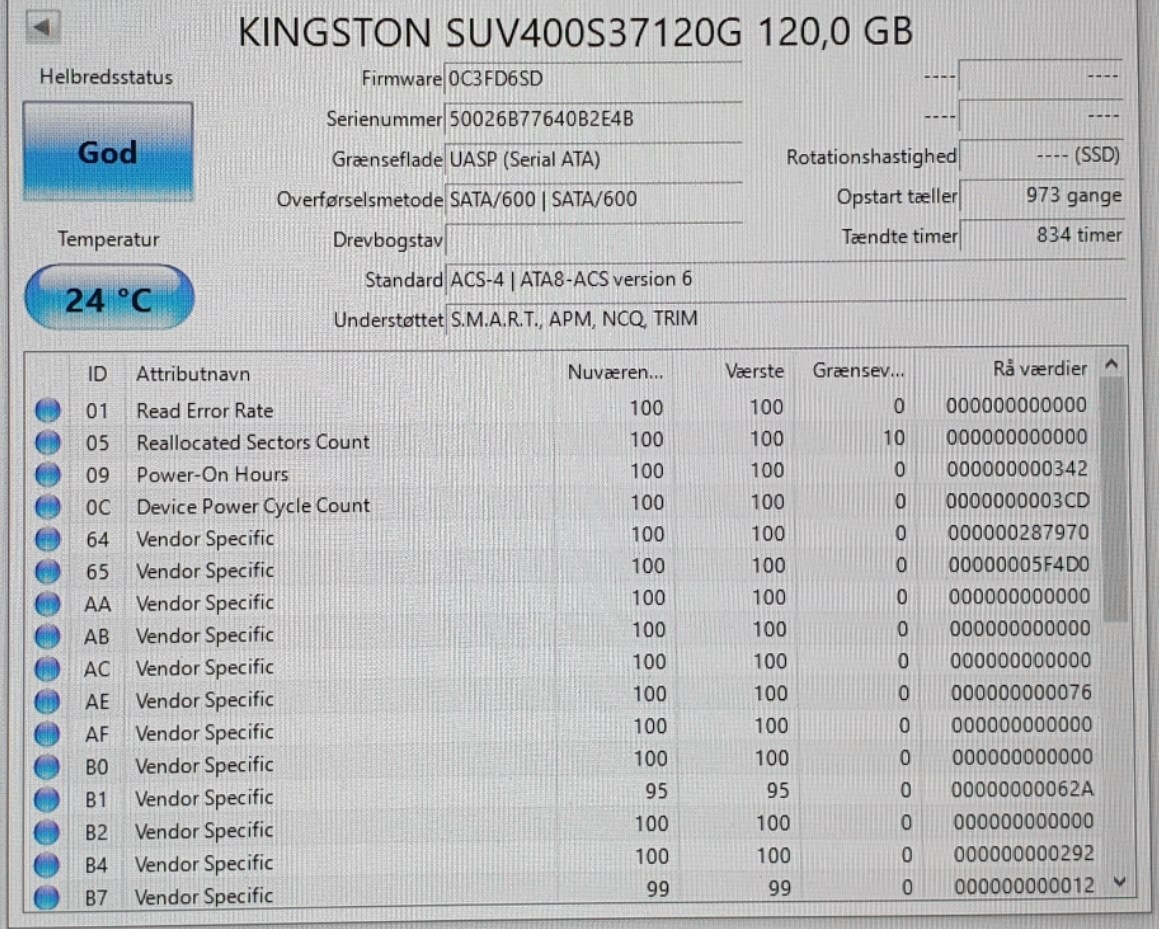Click current value 99 in row B7
Screen dimensions: 1159x929
pos(658,888)
